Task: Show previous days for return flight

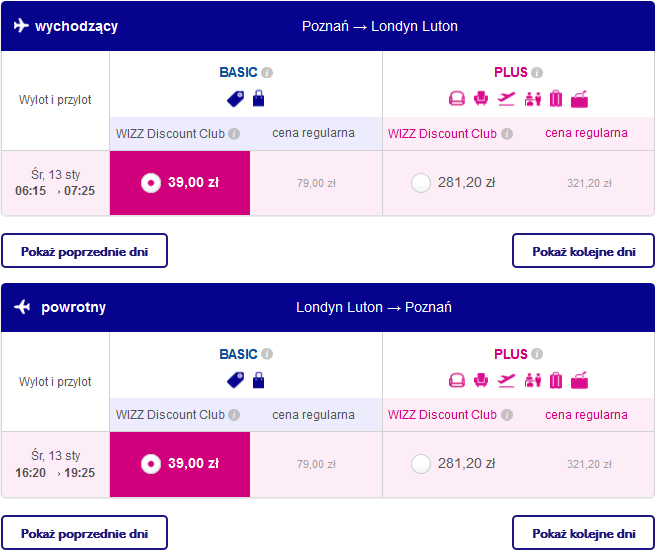Action: pyautogui.click(x=84, y=533)
